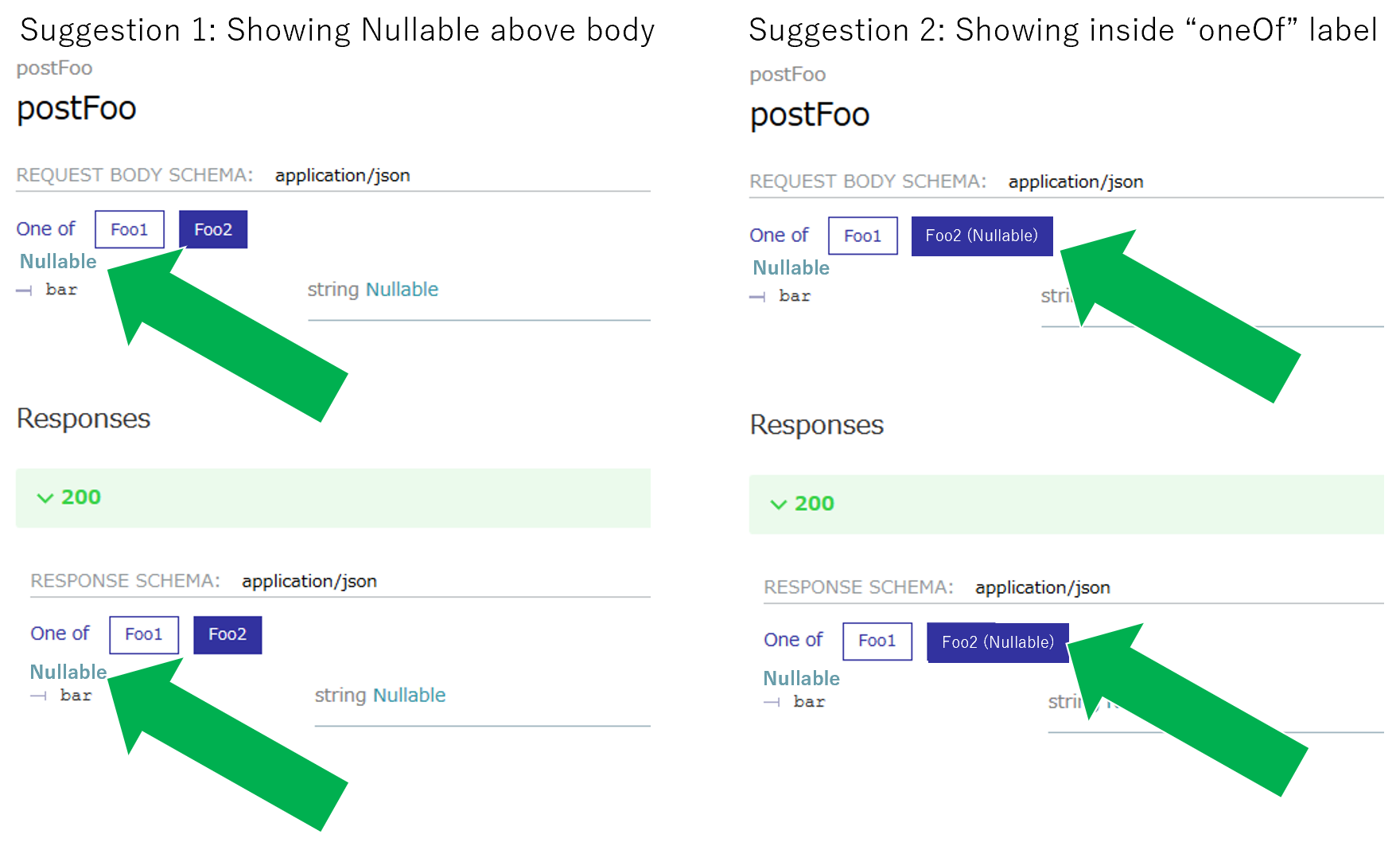Click right application/json request content type

click(x=1075, y=181)
